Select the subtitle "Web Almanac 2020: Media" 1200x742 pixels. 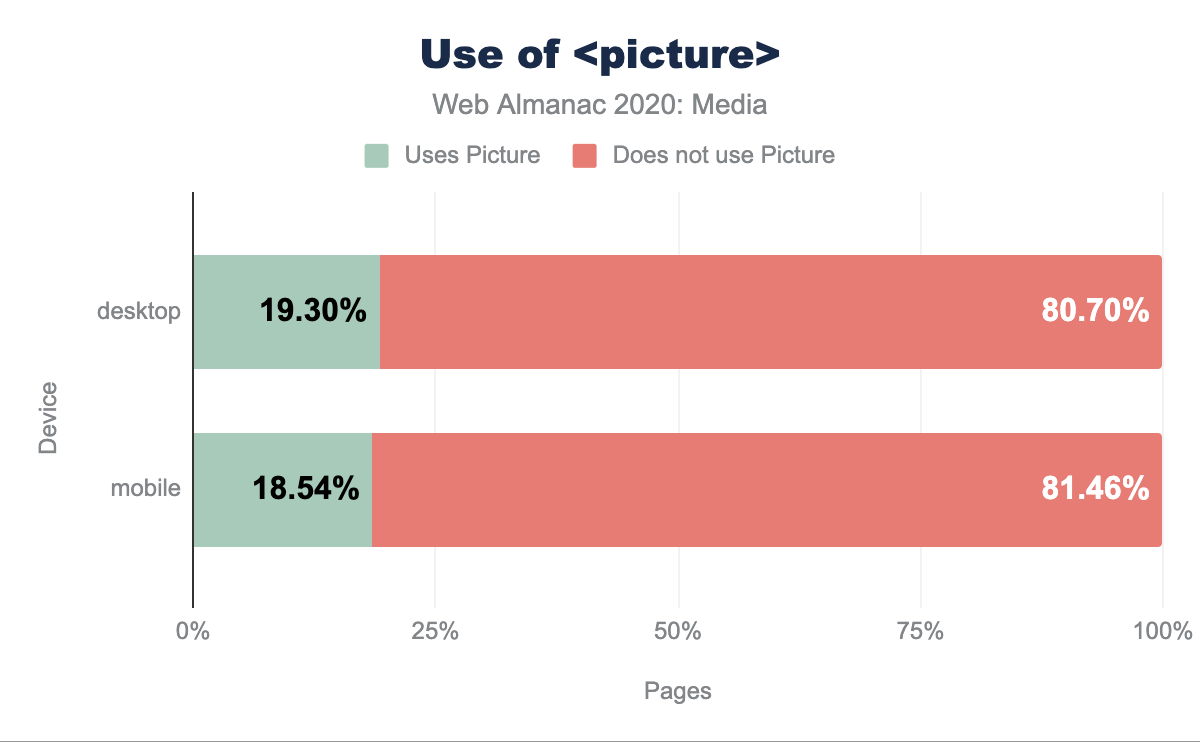coord(599,104)
